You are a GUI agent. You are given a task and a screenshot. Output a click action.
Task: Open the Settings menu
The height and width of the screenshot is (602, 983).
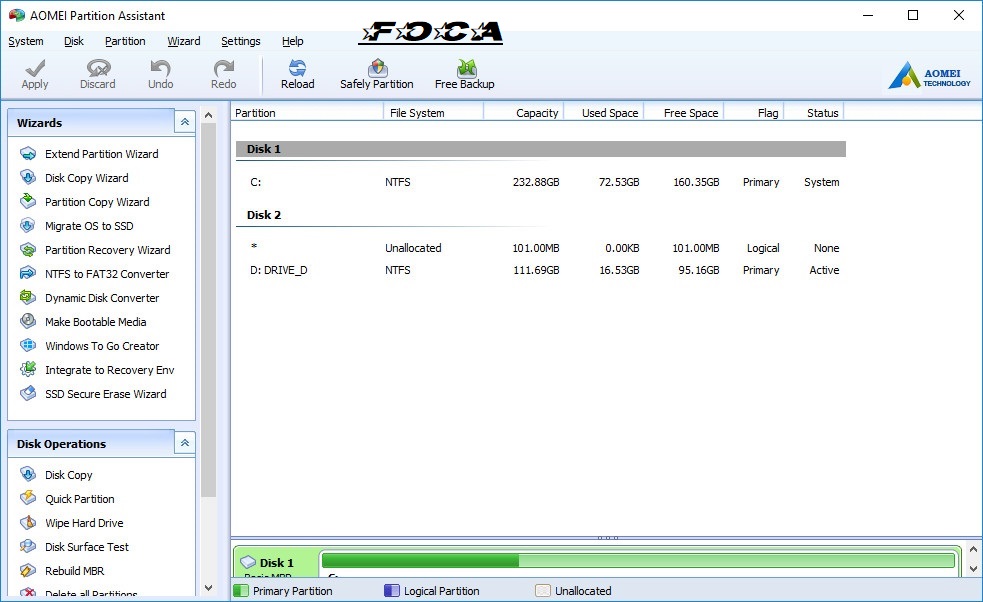tap(241, 41)
